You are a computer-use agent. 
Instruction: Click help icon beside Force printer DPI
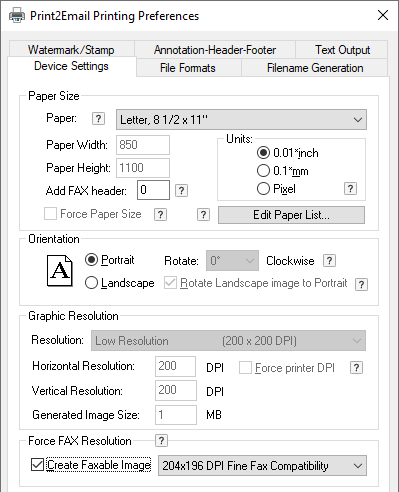[x=356, y=368]
